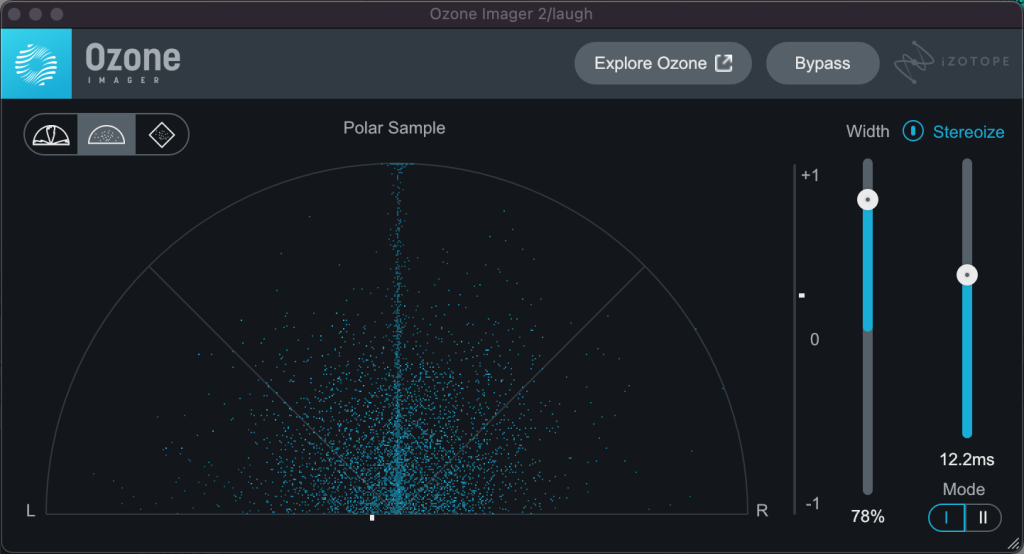
Task: Select the Lissajous vectorscope diamond icon
Action: coord(162,135)
